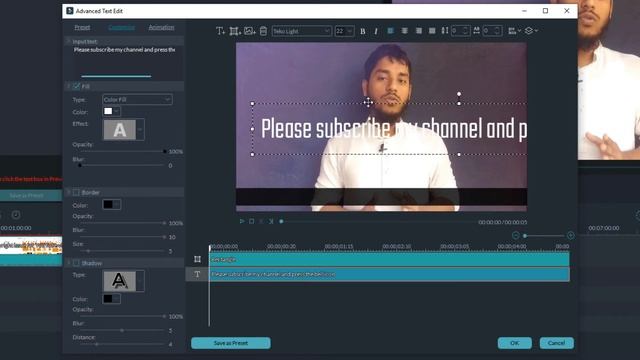Open the Teko Light font dropdown
Image resolution: width=640 pixels, height=360 pixels.
[x=302, y=31]
